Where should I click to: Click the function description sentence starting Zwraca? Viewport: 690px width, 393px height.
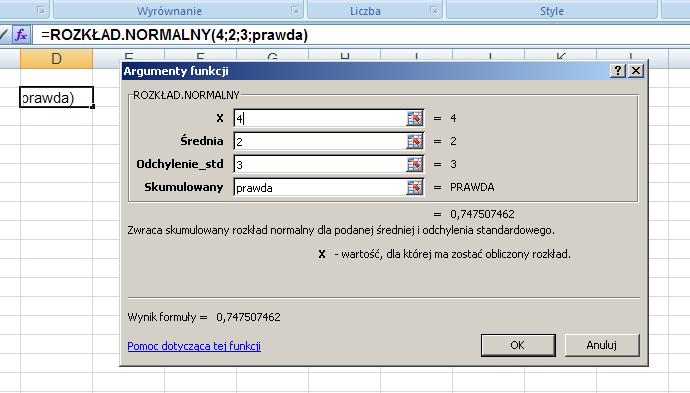(341, 230)
